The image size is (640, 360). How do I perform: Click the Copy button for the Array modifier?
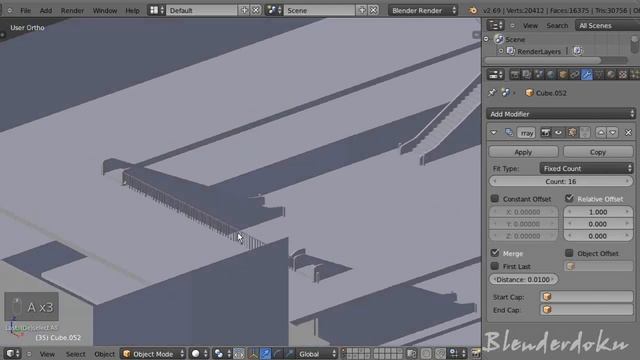[598, 152]
